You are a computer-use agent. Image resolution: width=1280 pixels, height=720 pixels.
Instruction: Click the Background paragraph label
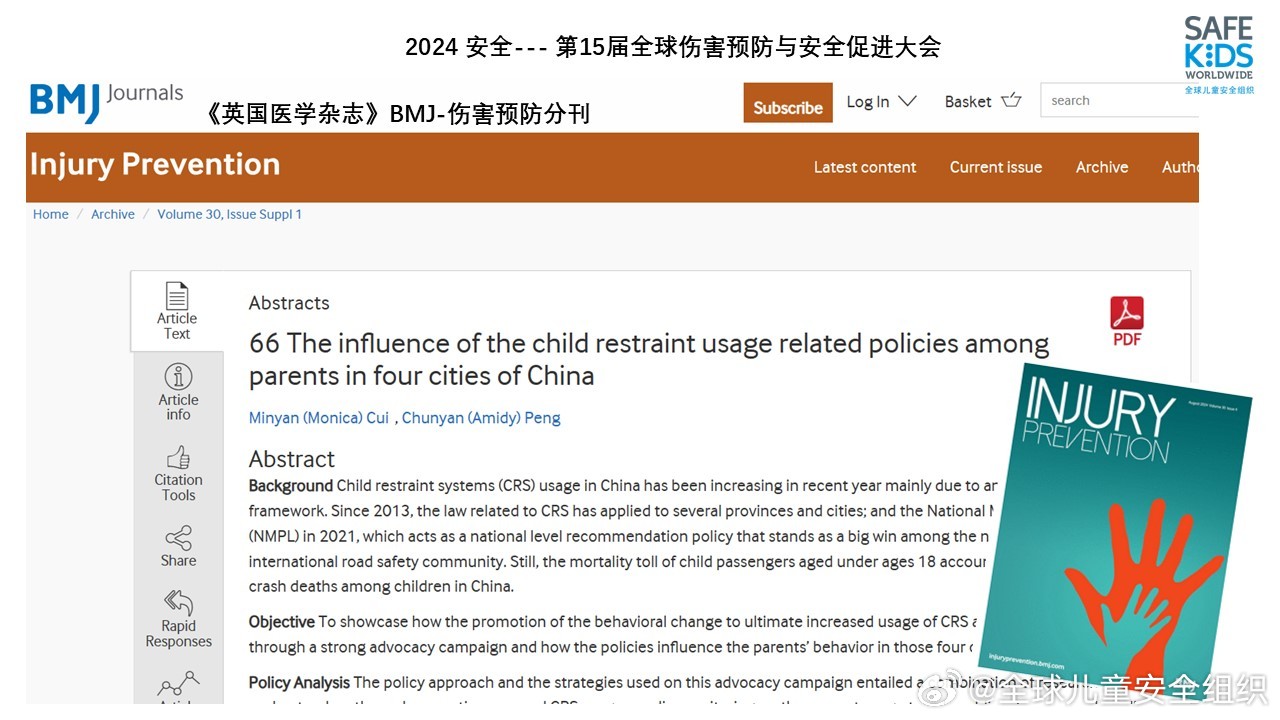tap(290, 486)
